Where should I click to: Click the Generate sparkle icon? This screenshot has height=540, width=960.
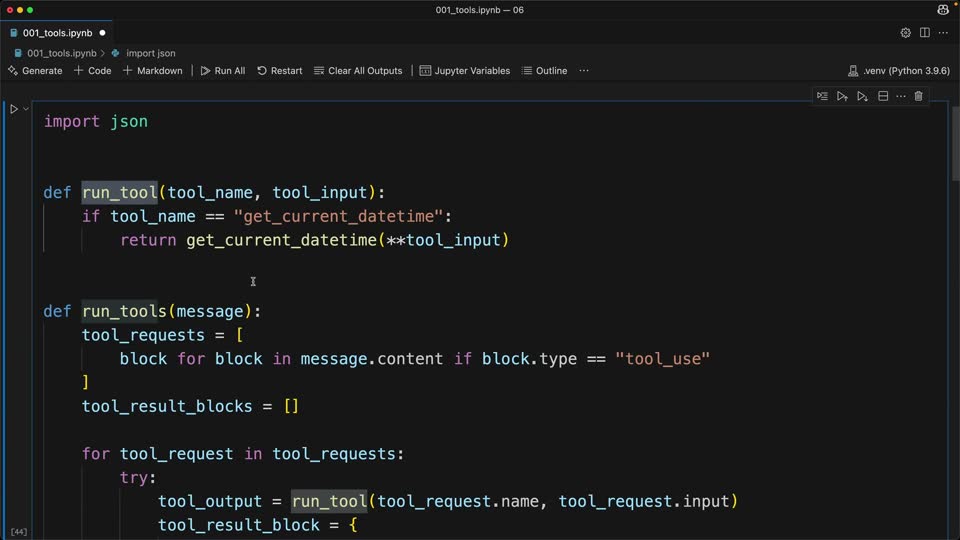(13, 71)
